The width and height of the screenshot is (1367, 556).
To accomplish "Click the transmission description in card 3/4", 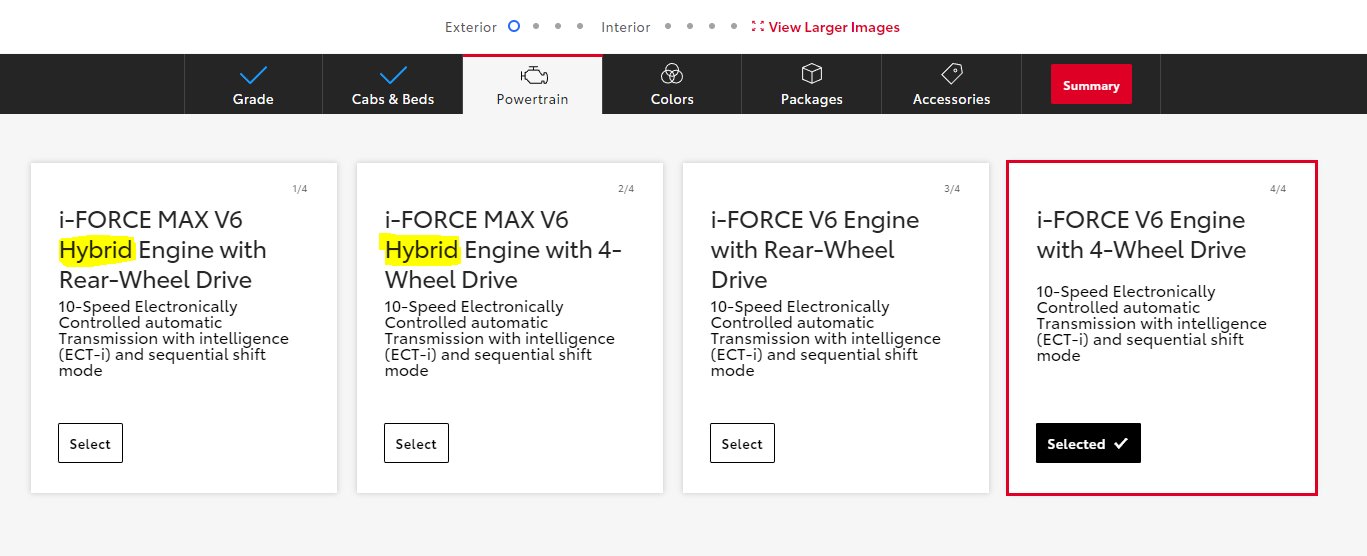I will [825, 338].
